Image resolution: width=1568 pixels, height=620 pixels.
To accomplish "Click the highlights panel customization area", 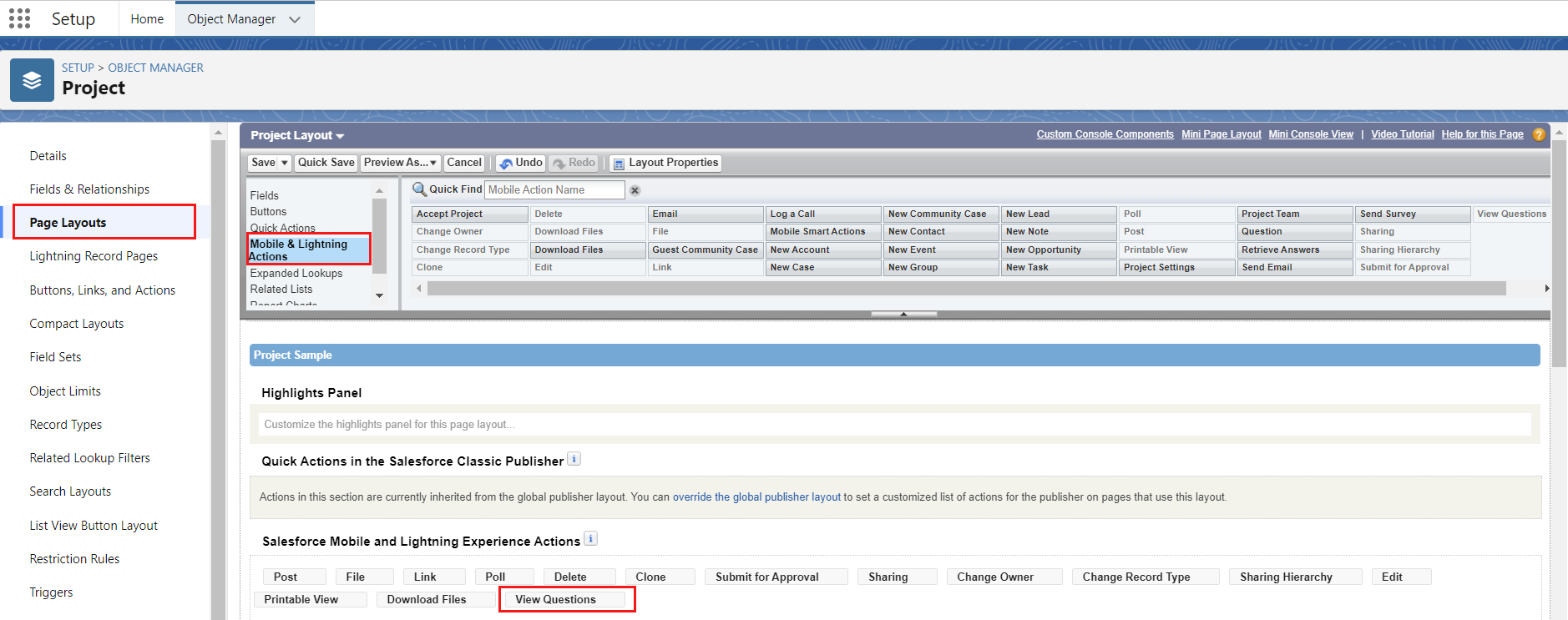I will pos(894,424).
